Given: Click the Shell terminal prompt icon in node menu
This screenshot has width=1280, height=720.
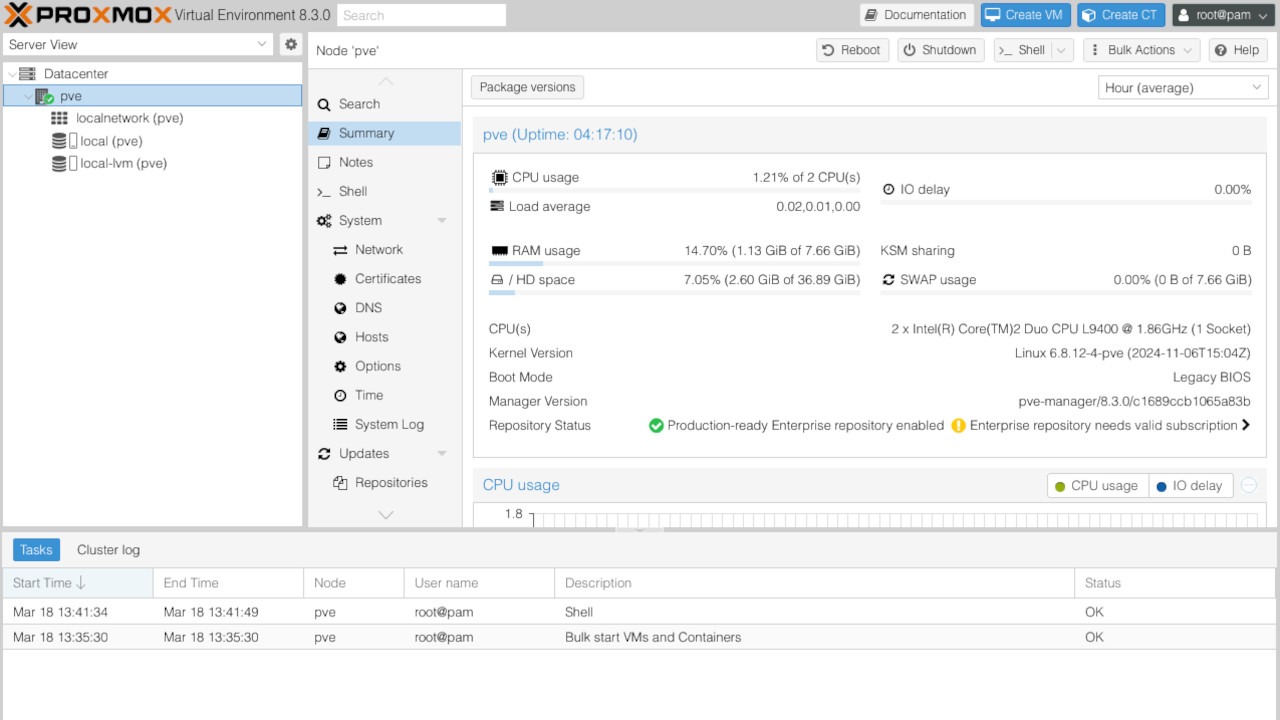Looking at the screenshot, I should 324,191.
